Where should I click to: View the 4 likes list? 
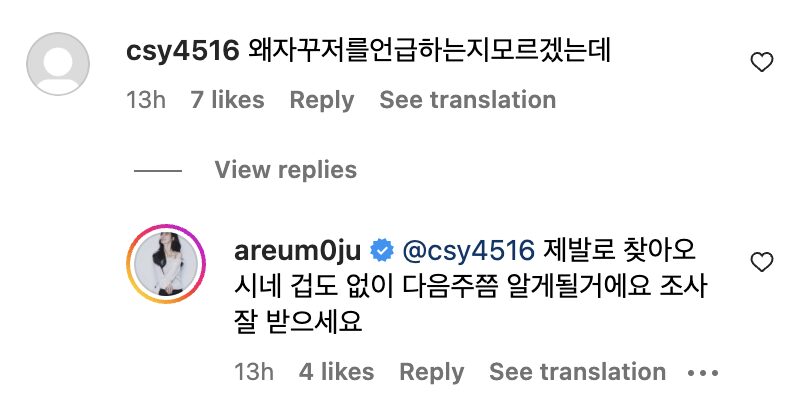click(x=336, y=372)
